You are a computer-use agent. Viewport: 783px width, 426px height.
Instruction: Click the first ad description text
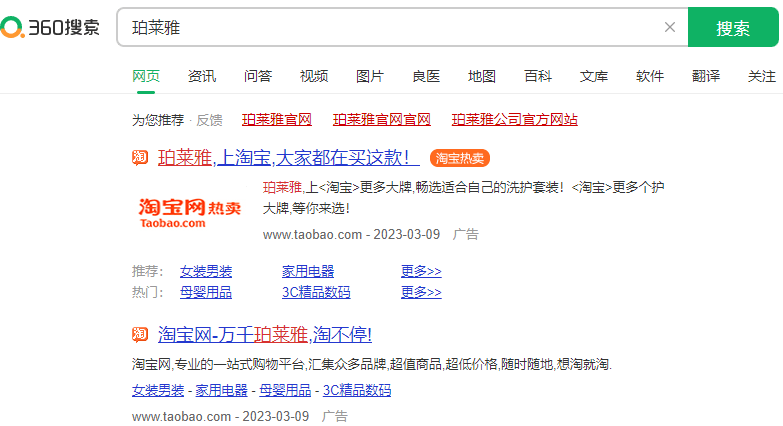[x=463, y=198]
